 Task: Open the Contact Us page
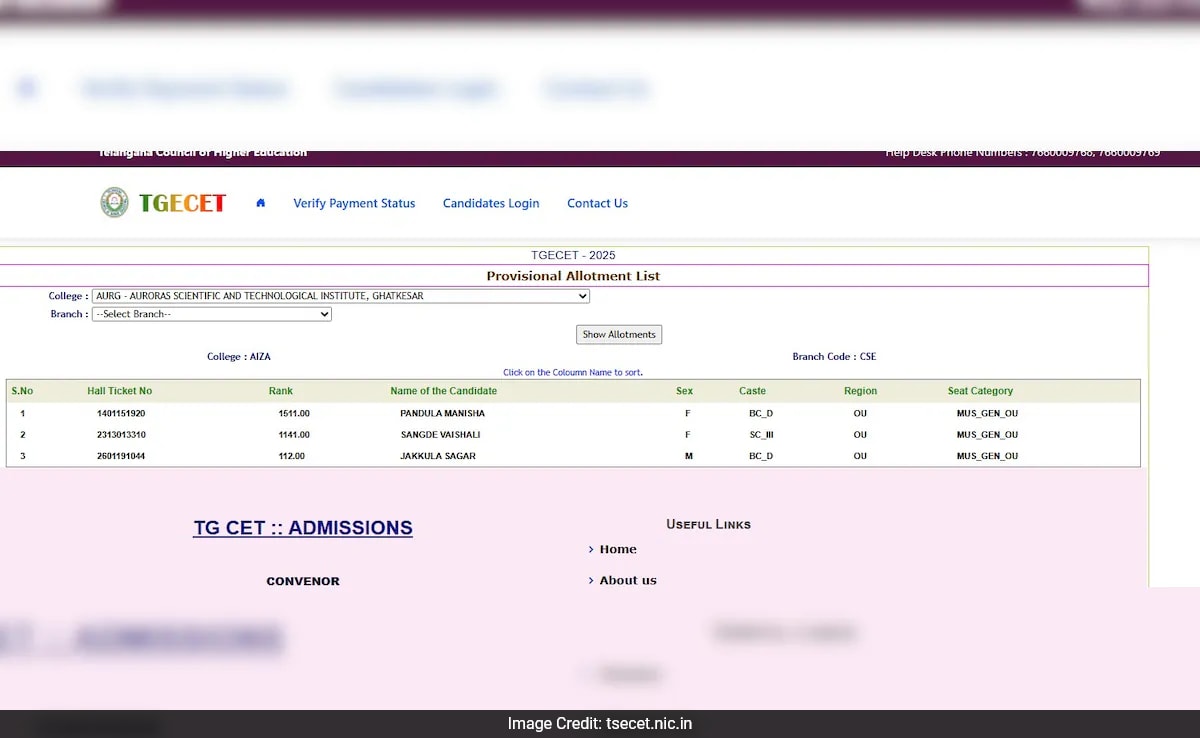click(597, 203)
